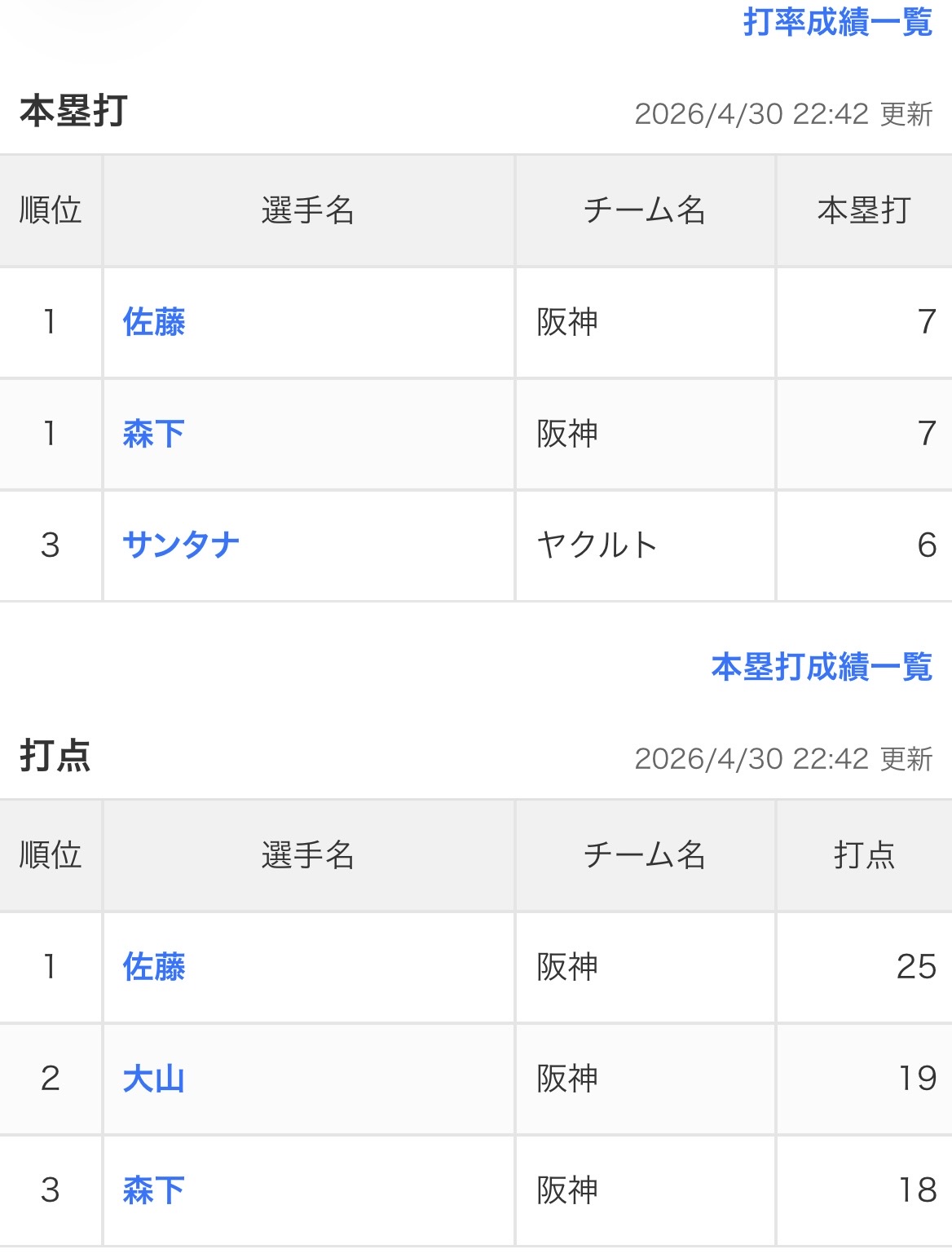The height and width of the screenshot is (1258, 952).
Task: Select 佐藤 in the 打点 table
Action: [x=154, y=967]
